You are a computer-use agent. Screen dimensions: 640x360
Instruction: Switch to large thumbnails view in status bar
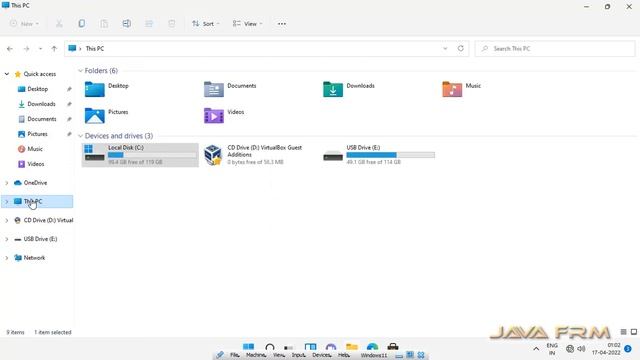(634, 332)
